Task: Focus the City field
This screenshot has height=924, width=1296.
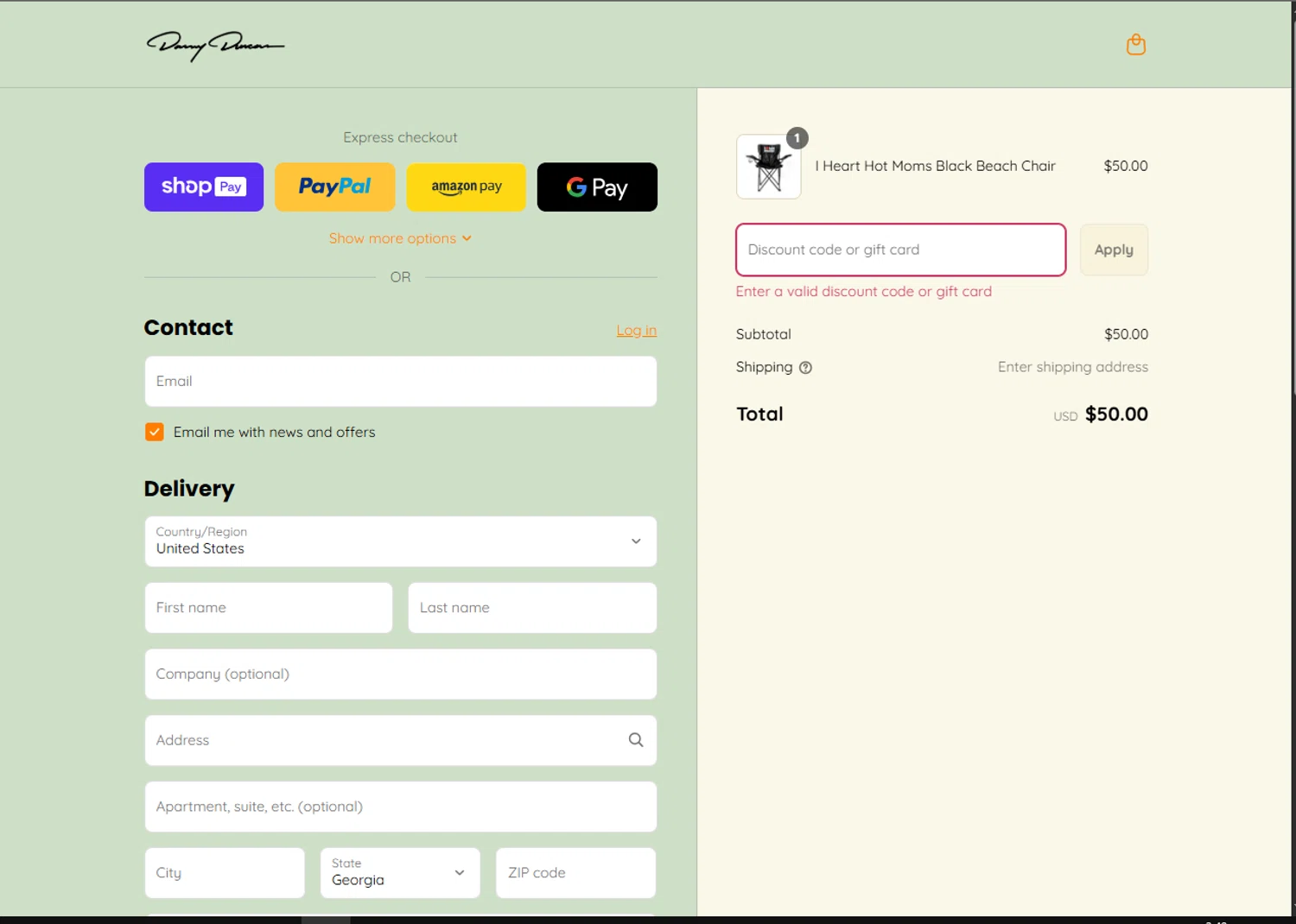Action: (225, 873)
